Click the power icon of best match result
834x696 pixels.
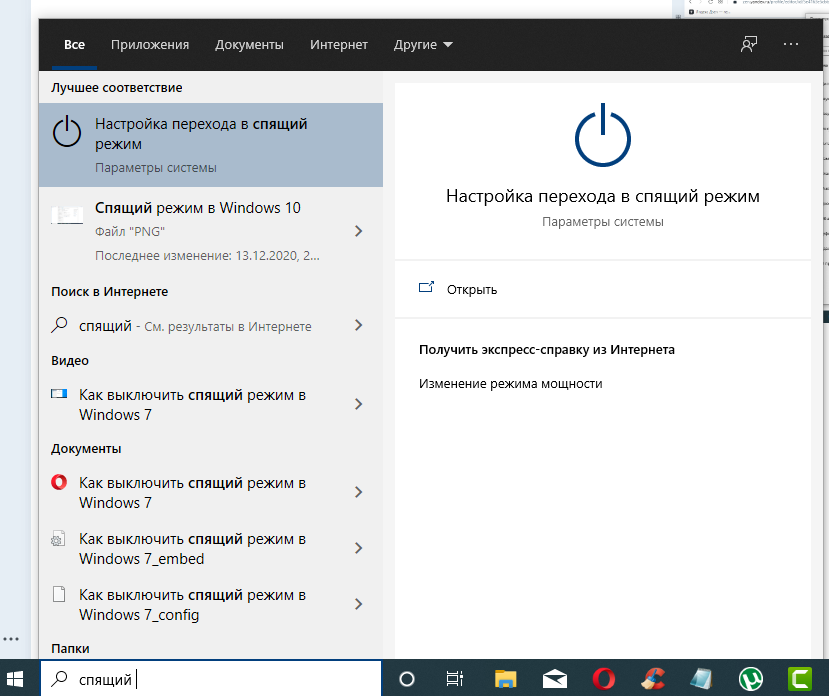click(67, 132)
